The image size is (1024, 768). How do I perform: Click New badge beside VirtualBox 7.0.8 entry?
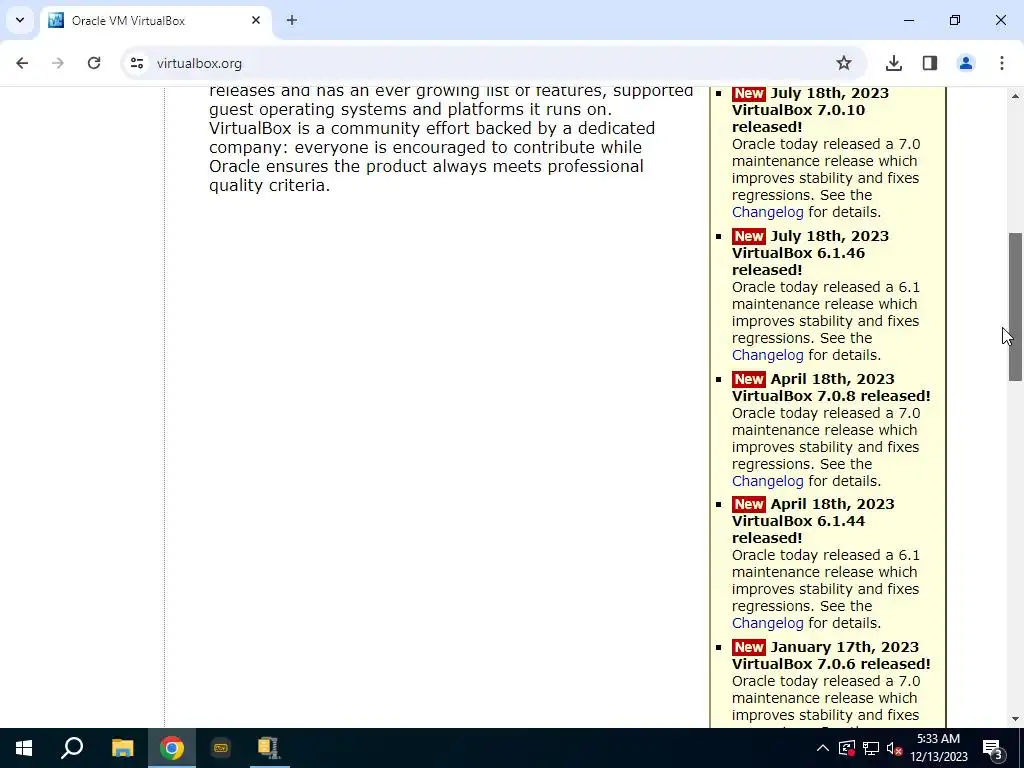pyautogui.click(x=748, y=379)
